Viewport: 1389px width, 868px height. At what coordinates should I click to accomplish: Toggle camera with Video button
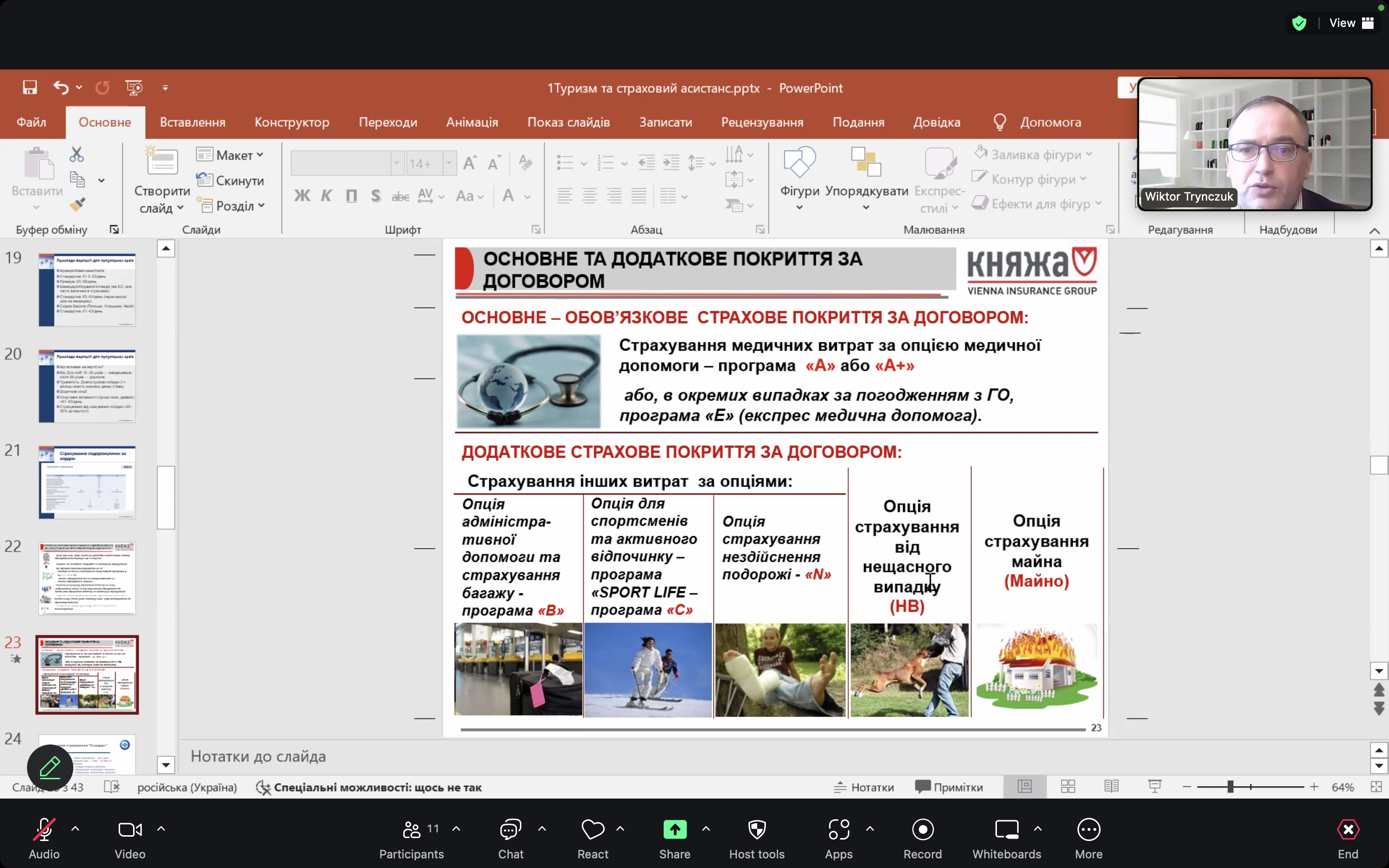[x=130, y=829]
